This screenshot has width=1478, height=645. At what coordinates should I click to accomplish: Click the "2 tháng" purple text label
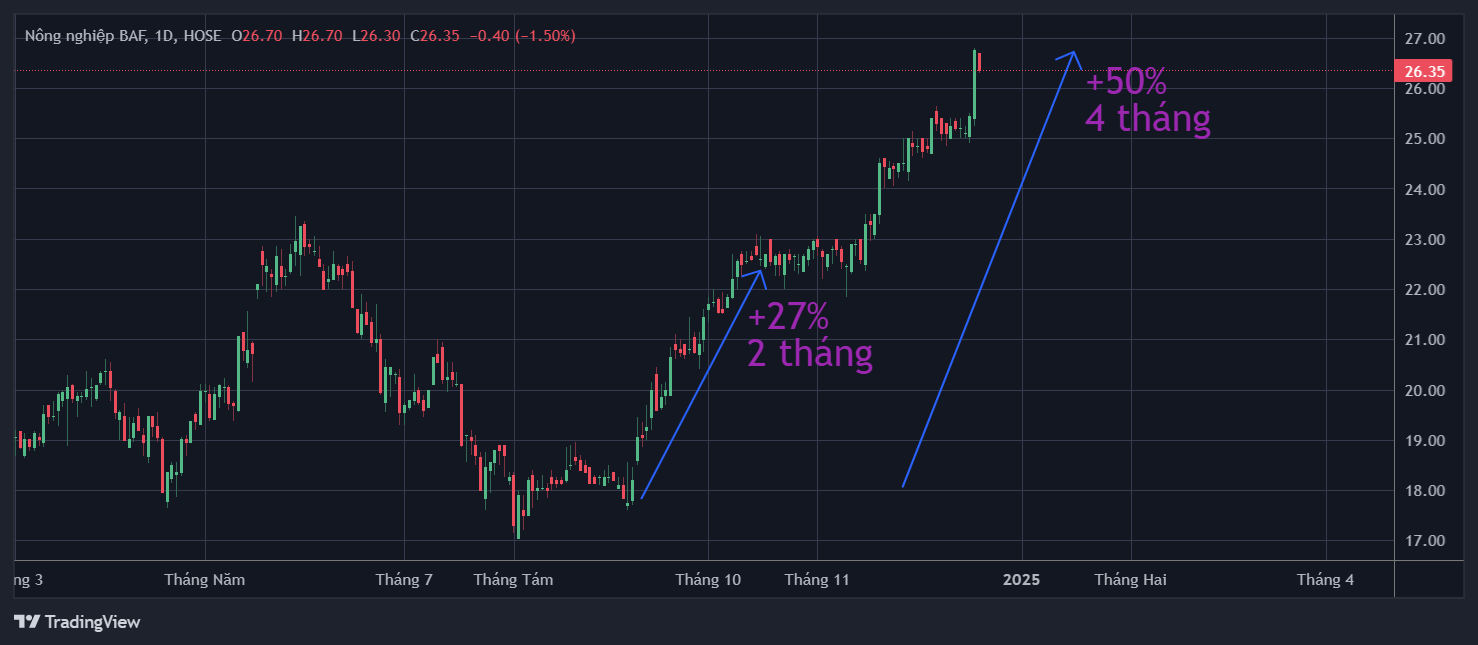(810, 353)
